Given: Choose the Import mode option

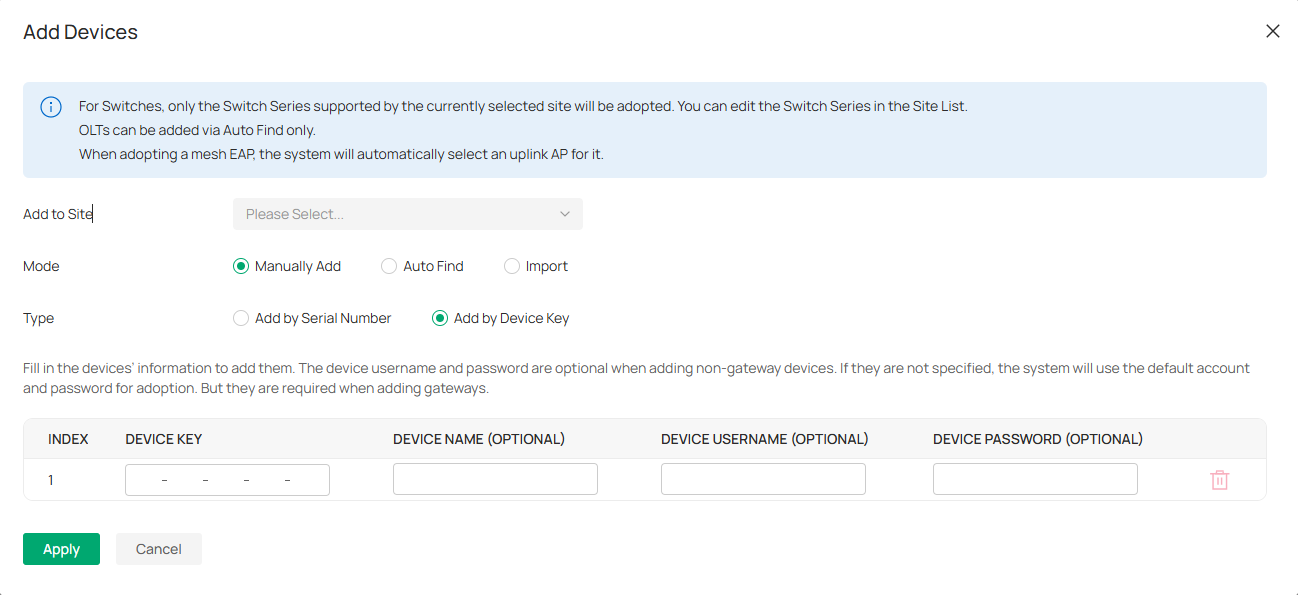Looking at the screenshot, I should tap(512, 266).
